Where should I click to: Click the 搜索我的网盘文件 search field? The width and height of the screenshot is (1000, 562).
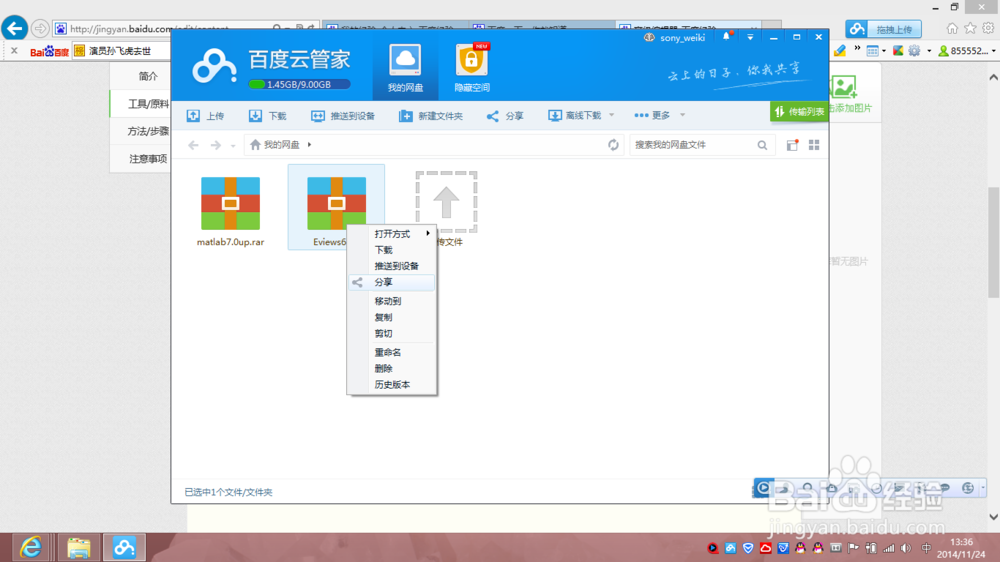pyautogui.click(x=693, y=145)
